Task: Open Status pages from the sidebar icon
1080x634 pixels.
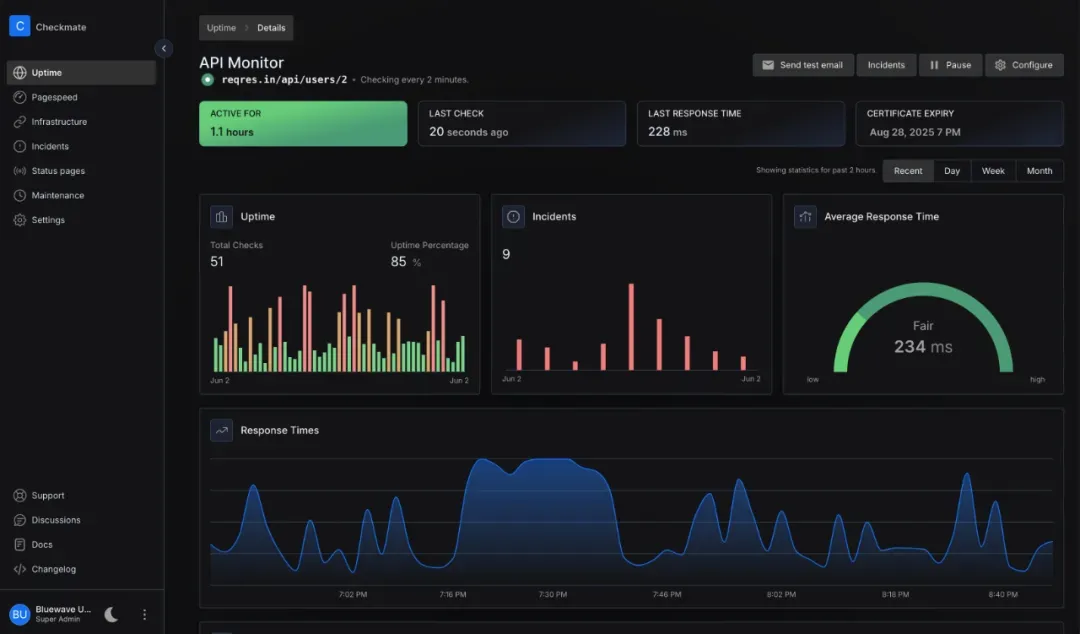Action: coord(20,171)
